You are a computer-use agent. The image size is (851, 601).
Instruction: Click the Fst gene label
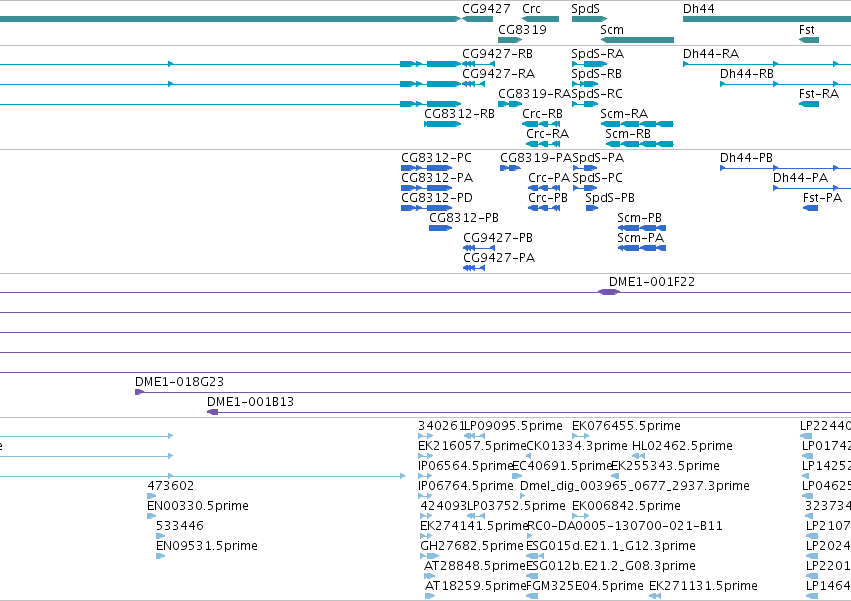[807, 29]
